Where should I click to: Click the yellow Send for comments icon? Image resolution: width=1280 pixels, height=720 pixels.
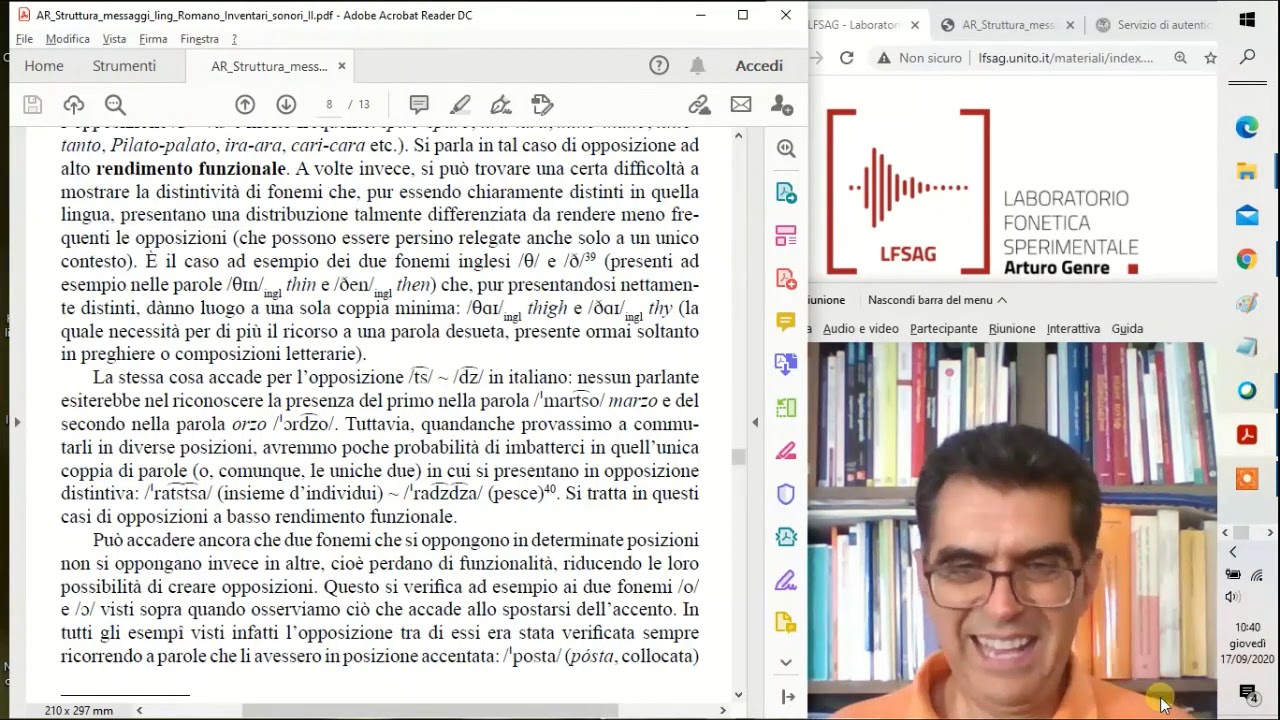[786, 623]
